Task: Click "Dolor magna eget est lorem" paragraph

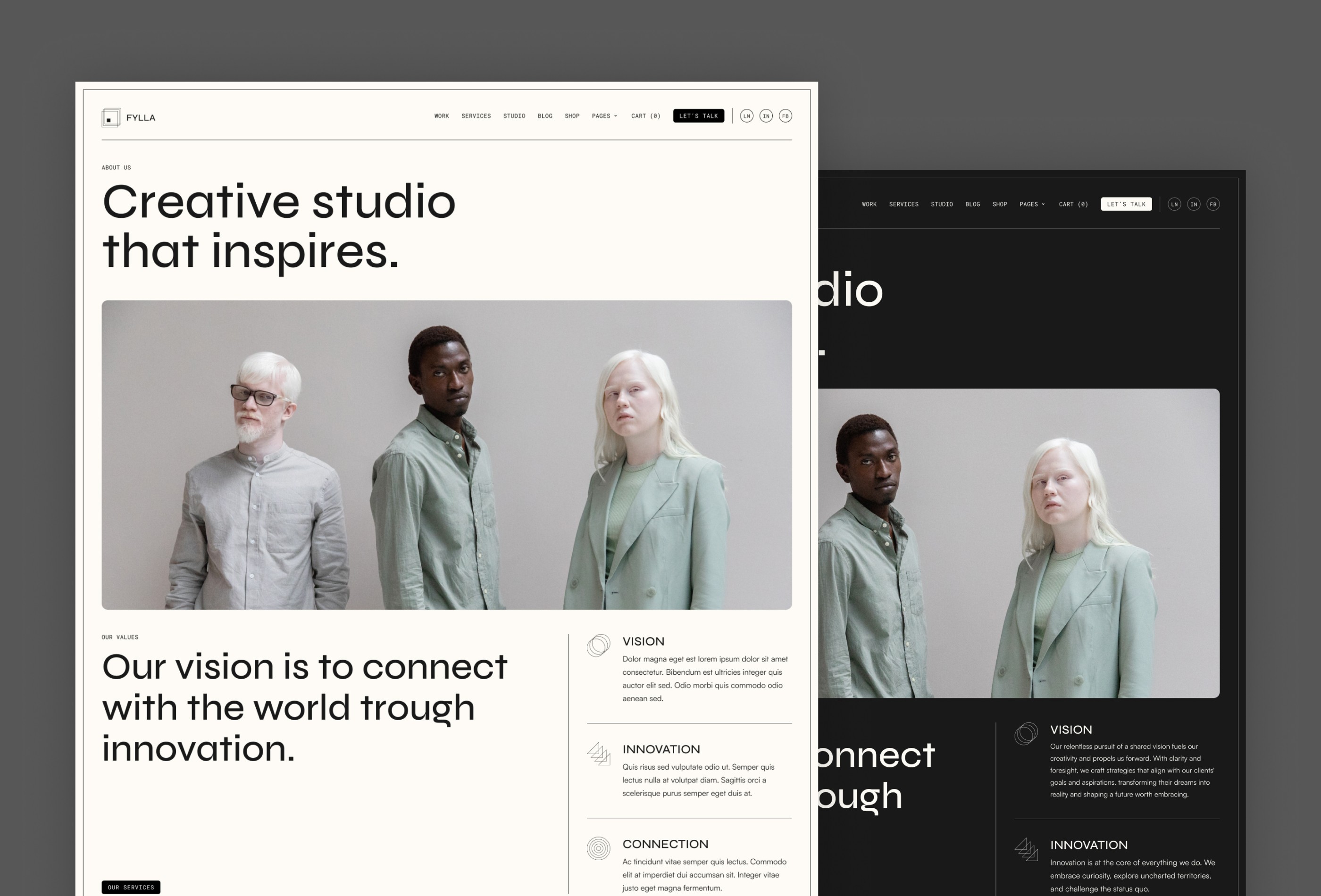Action: pyautogui.click(x=705, y=679)
